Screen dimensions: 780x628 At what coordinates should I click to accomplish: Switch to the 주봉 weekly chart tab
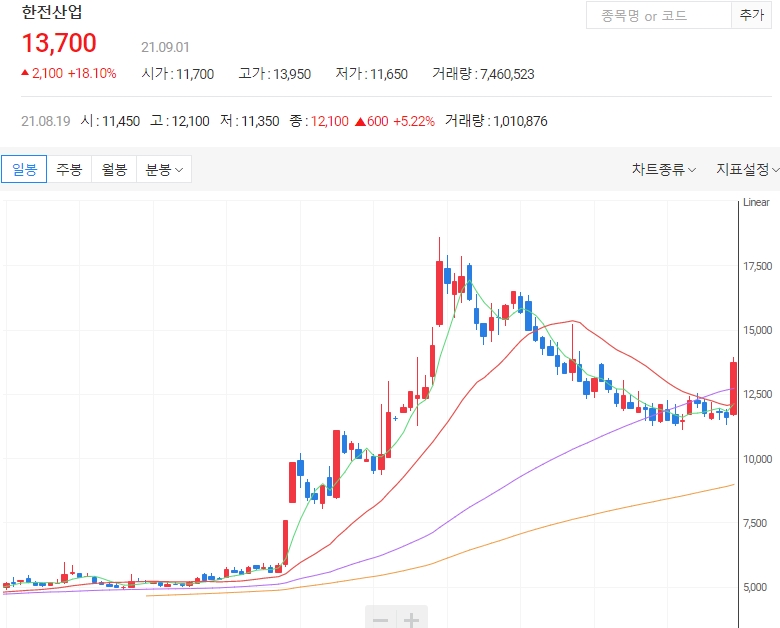(x=69, y=169)
